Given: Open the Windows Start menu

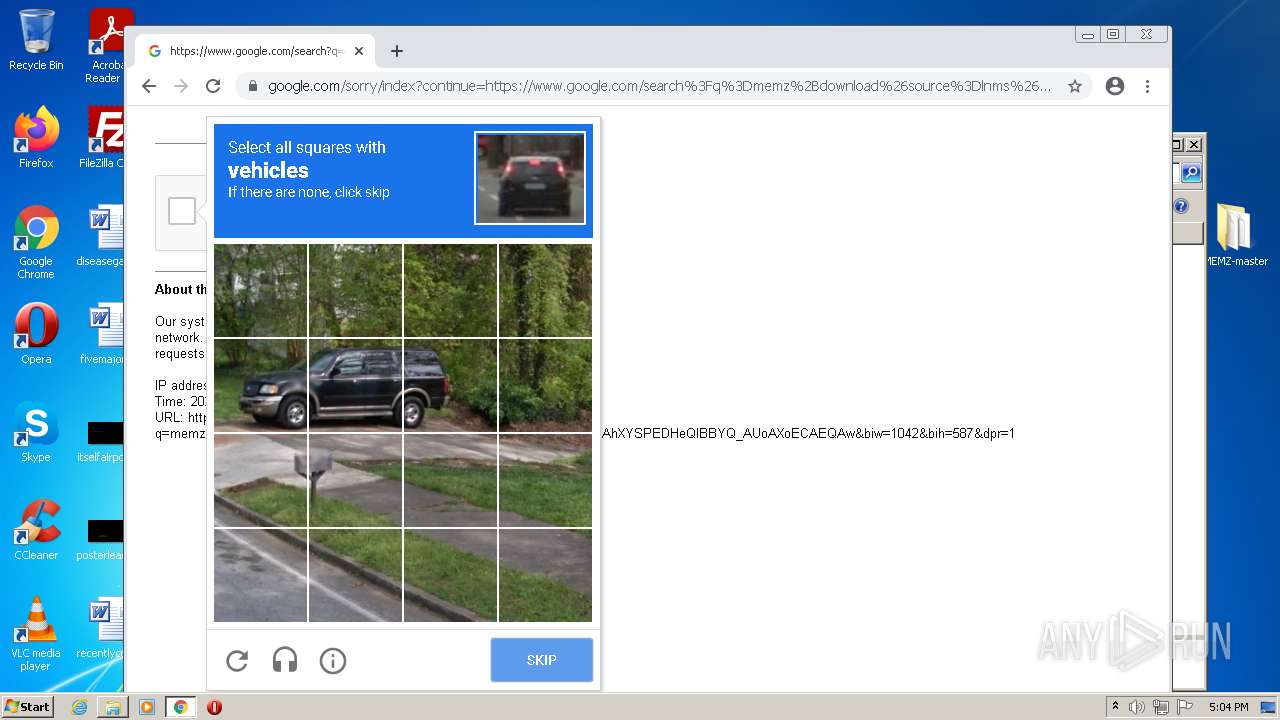Looking at the screenshot, I should click(27, 707).
